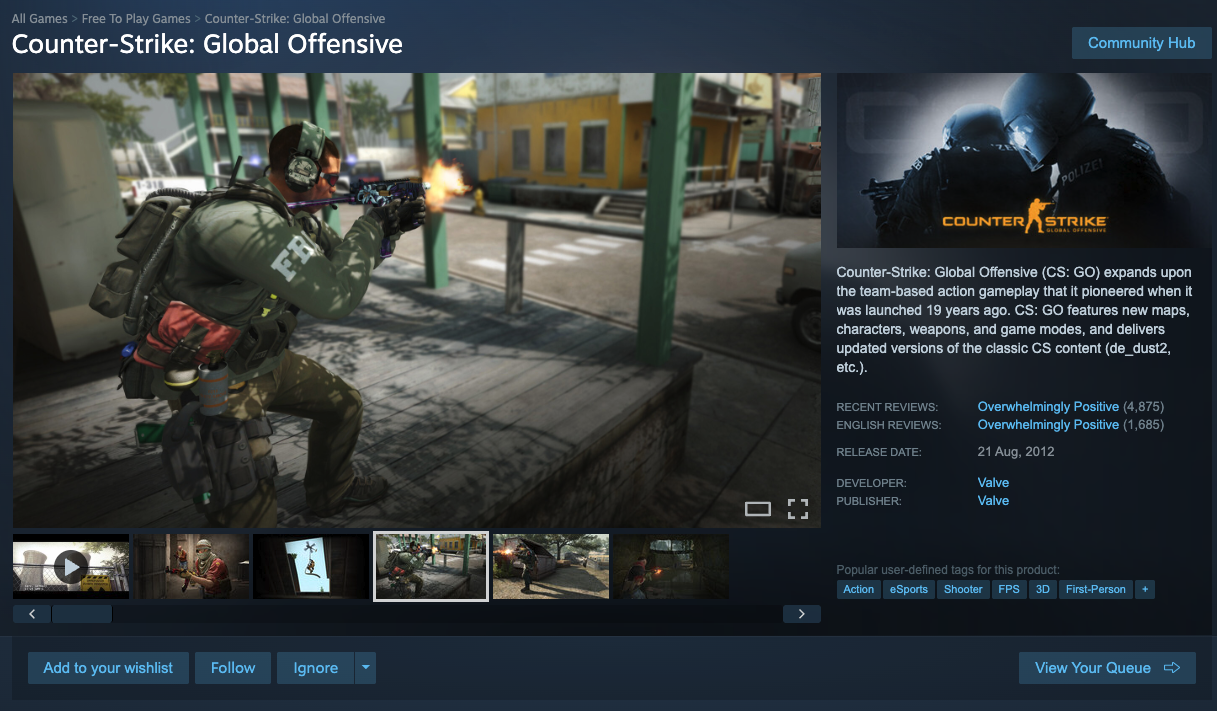
Task: Add the game to your wishlist
Action: [x=108, y=668]
